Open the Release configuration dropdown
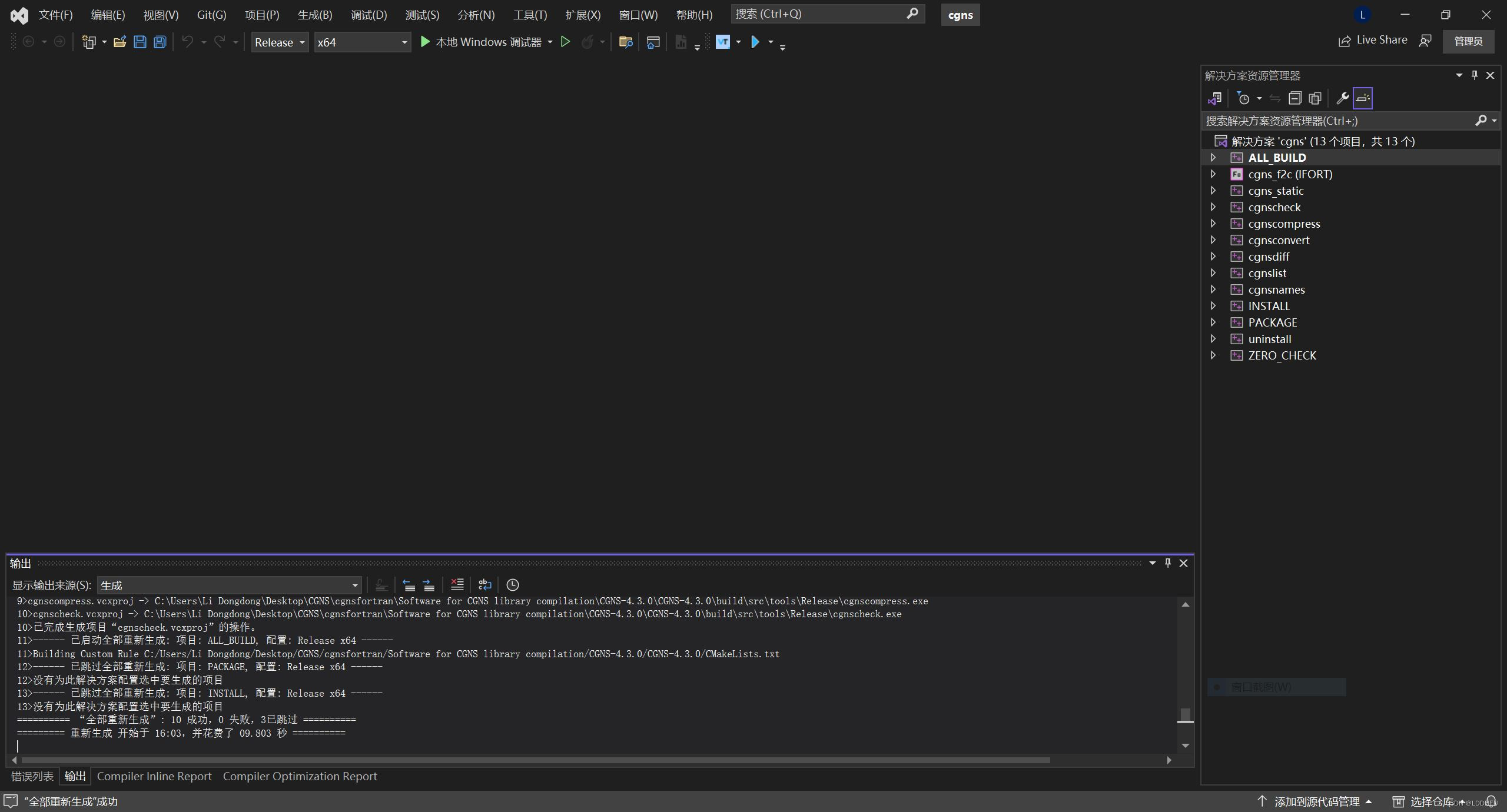This screenshot has width=1507, height=812. click(280, 42)
